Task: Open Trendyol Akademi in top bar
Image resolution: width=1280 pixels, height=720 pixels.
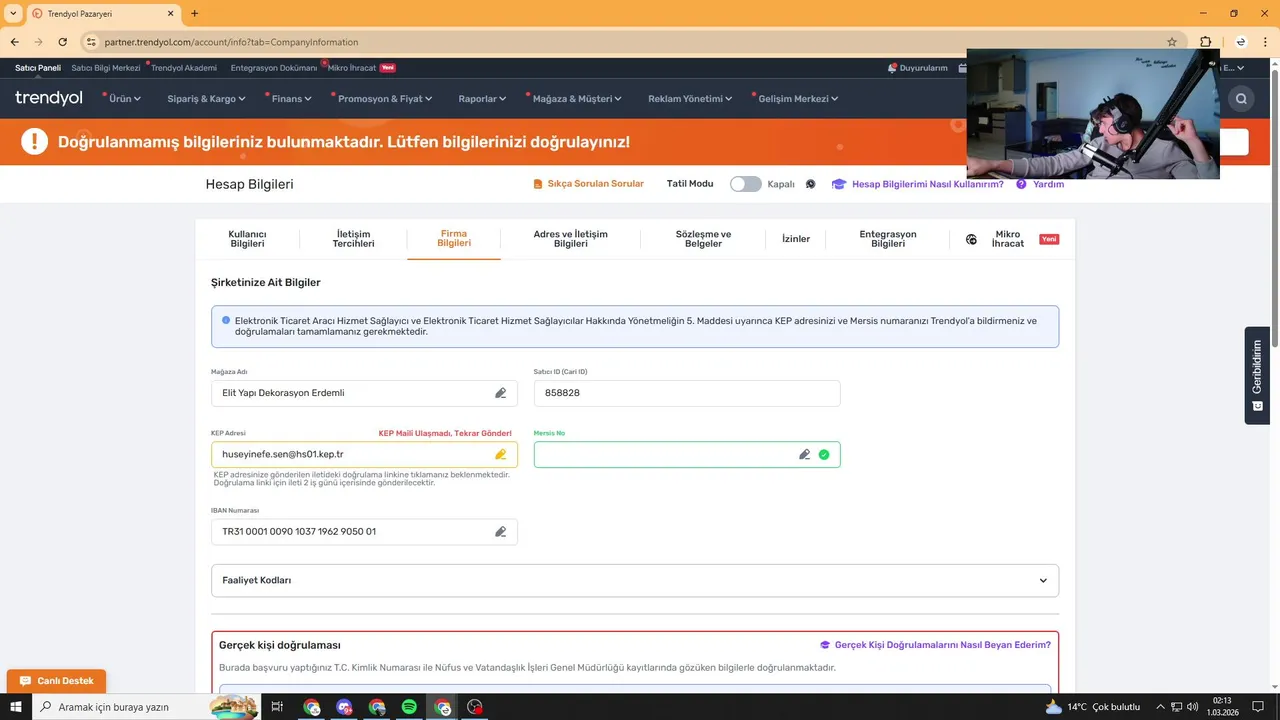Action: pyautogui.click(x=184, y=68)
